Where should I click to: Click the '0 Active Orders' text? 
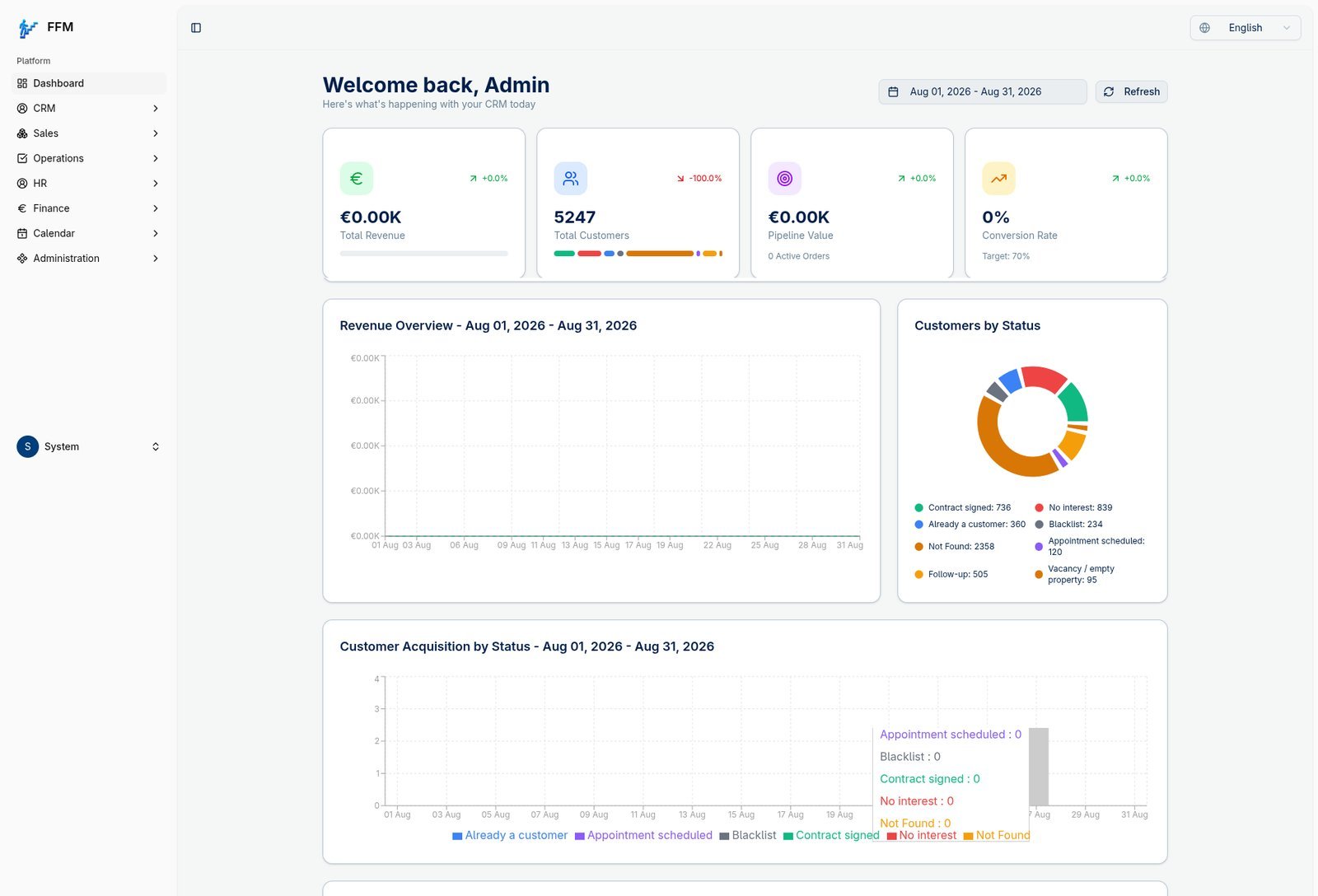click(799, 256)
